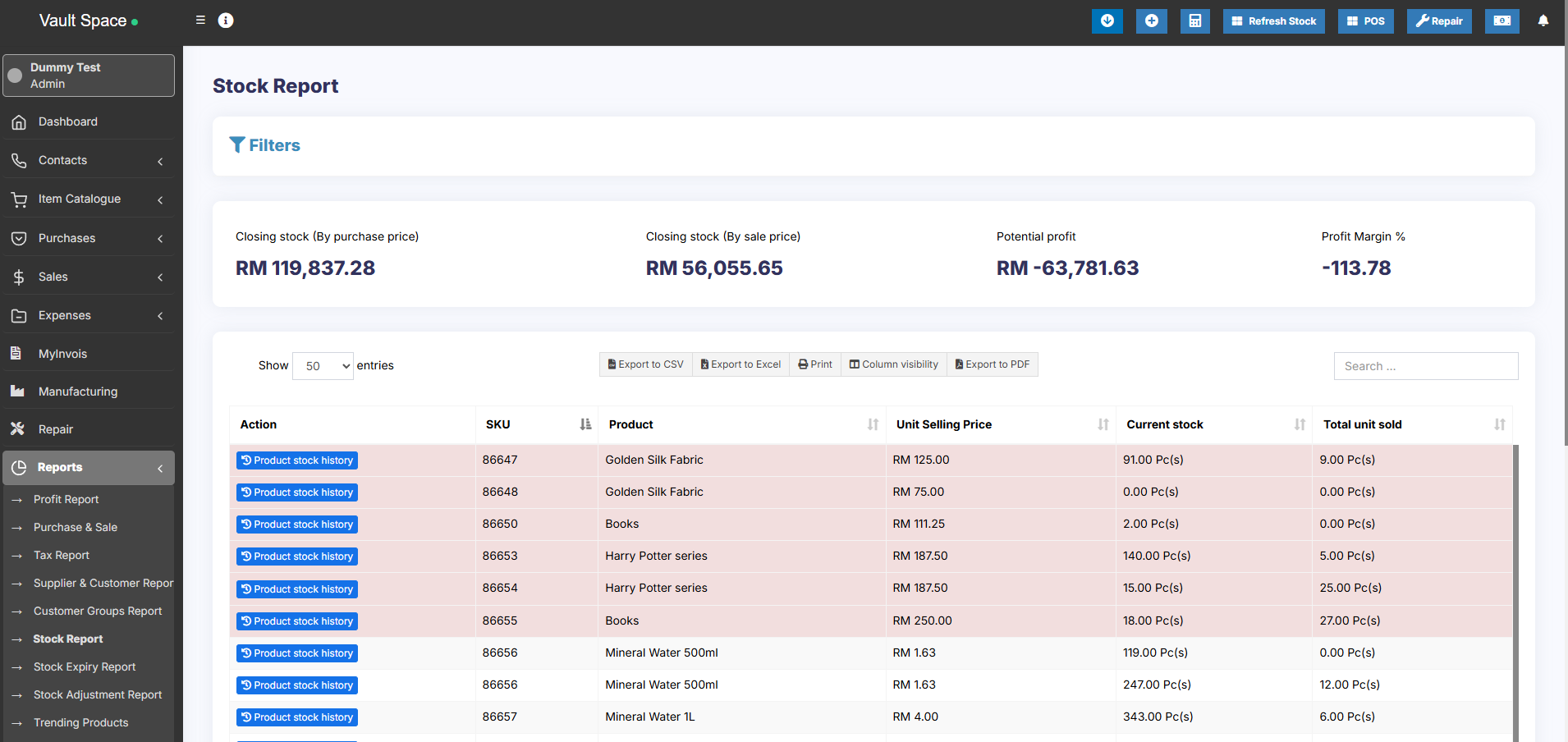Open the notifications bell
This screenshot has height=742, width=1568.
tap(1543, 21)
